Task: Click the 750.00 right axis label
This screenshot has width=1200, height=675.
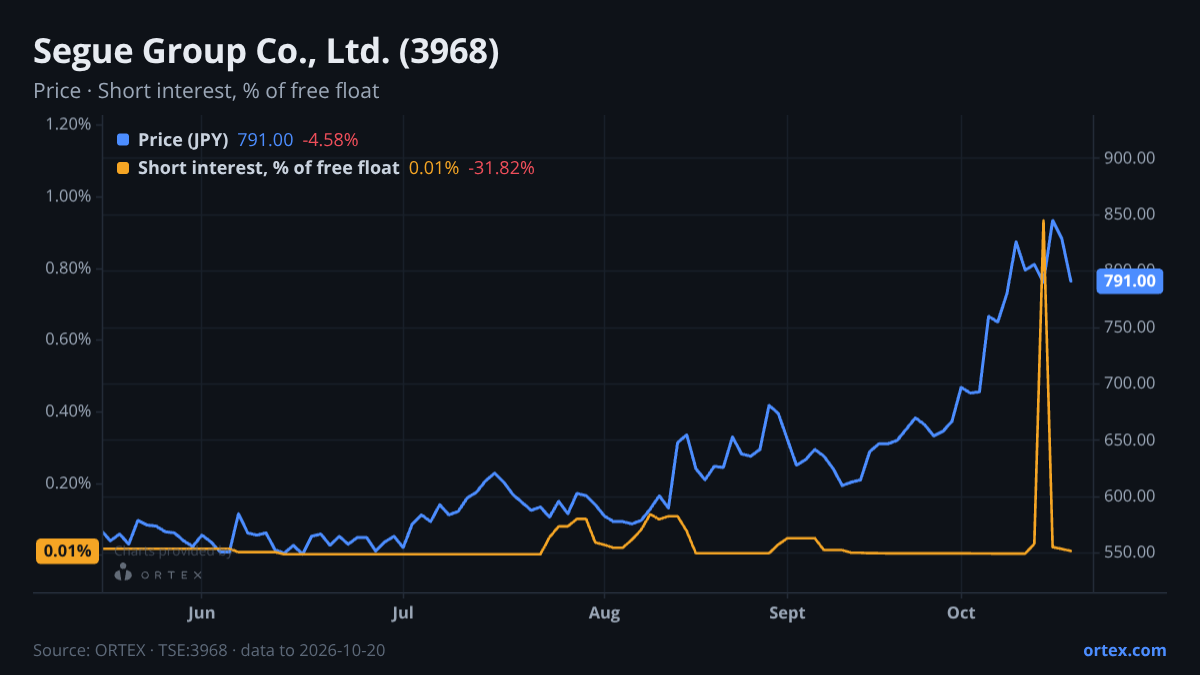Action: [x=1130, y=327]
